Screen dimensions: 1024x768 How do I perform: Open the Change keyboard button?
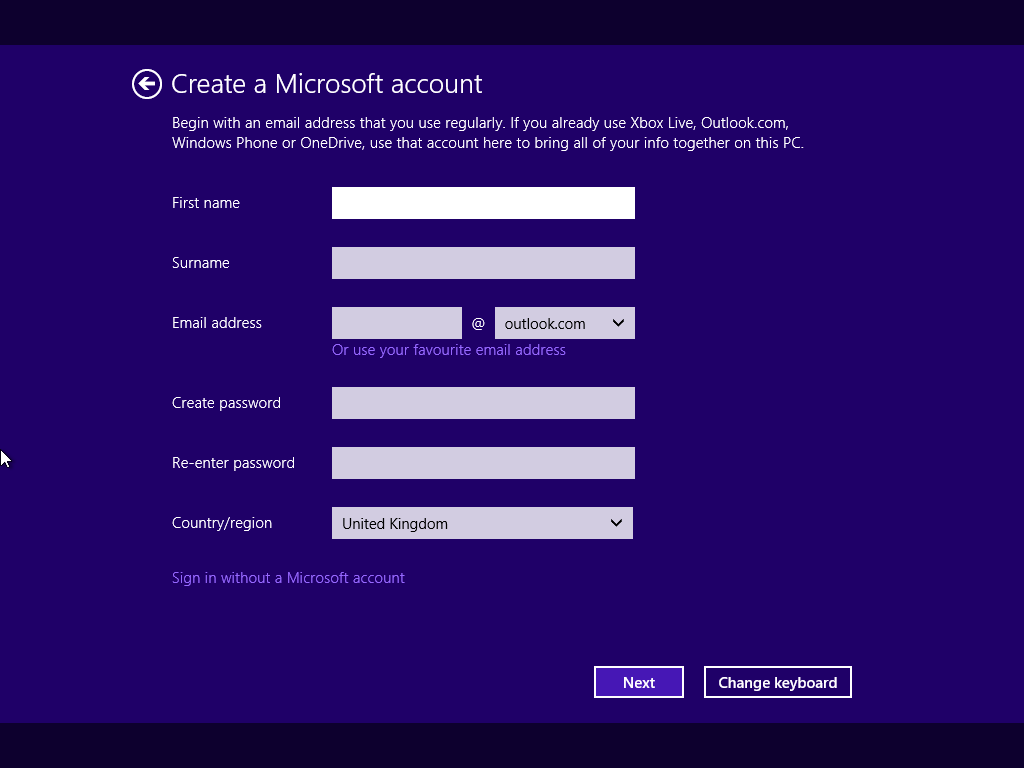(x=778, y=682)
